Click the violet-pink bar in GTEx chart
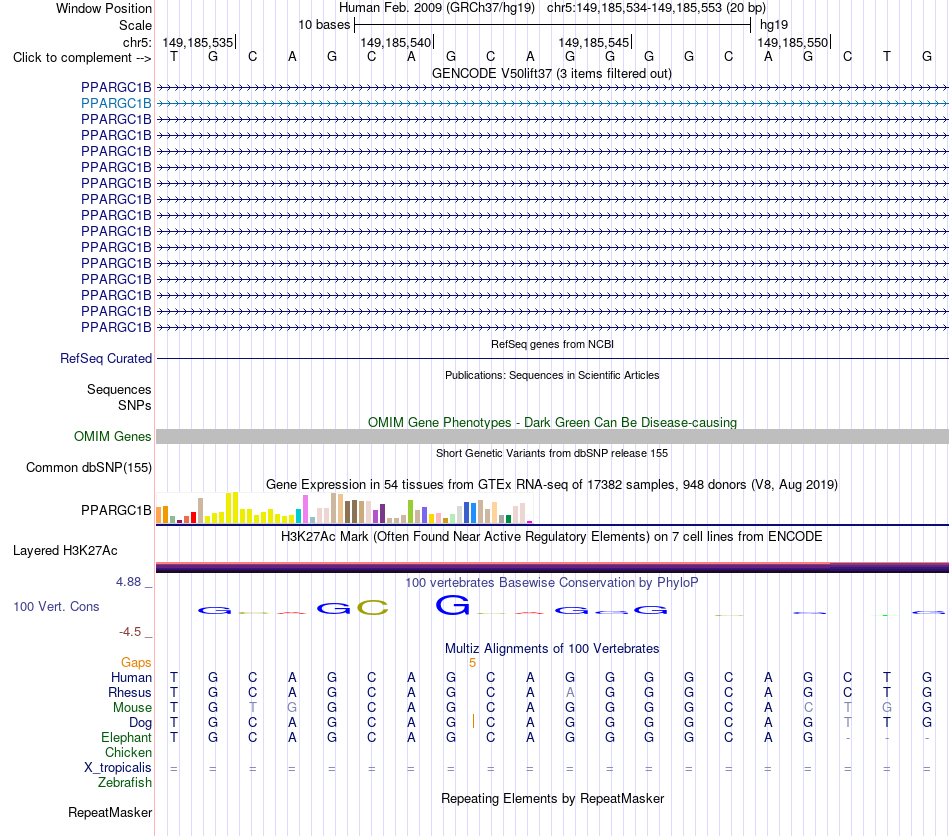Image resolution: width=950 pixels, height=836 pixels. pos(305,509)
